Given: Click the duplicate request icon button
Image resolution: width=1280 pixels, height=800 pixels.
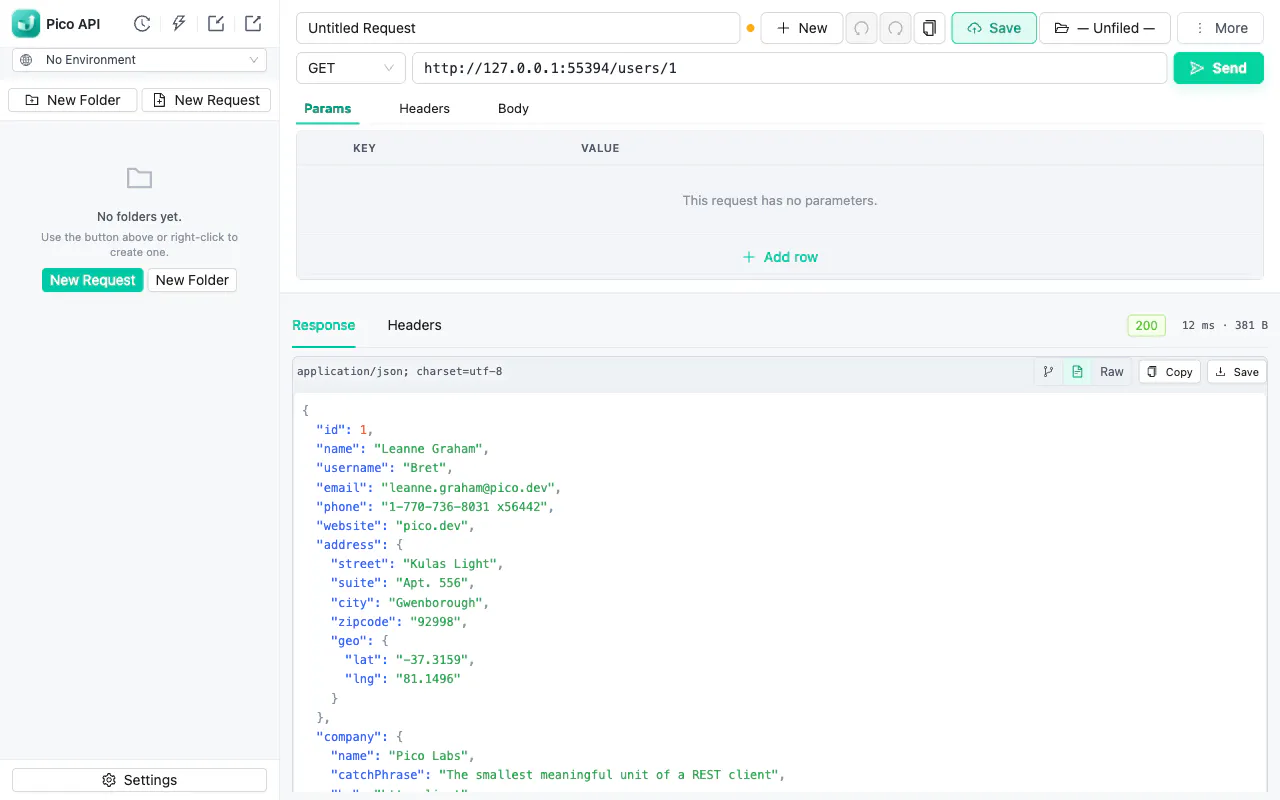Looking at the screenshot, I should click(930, 28).
